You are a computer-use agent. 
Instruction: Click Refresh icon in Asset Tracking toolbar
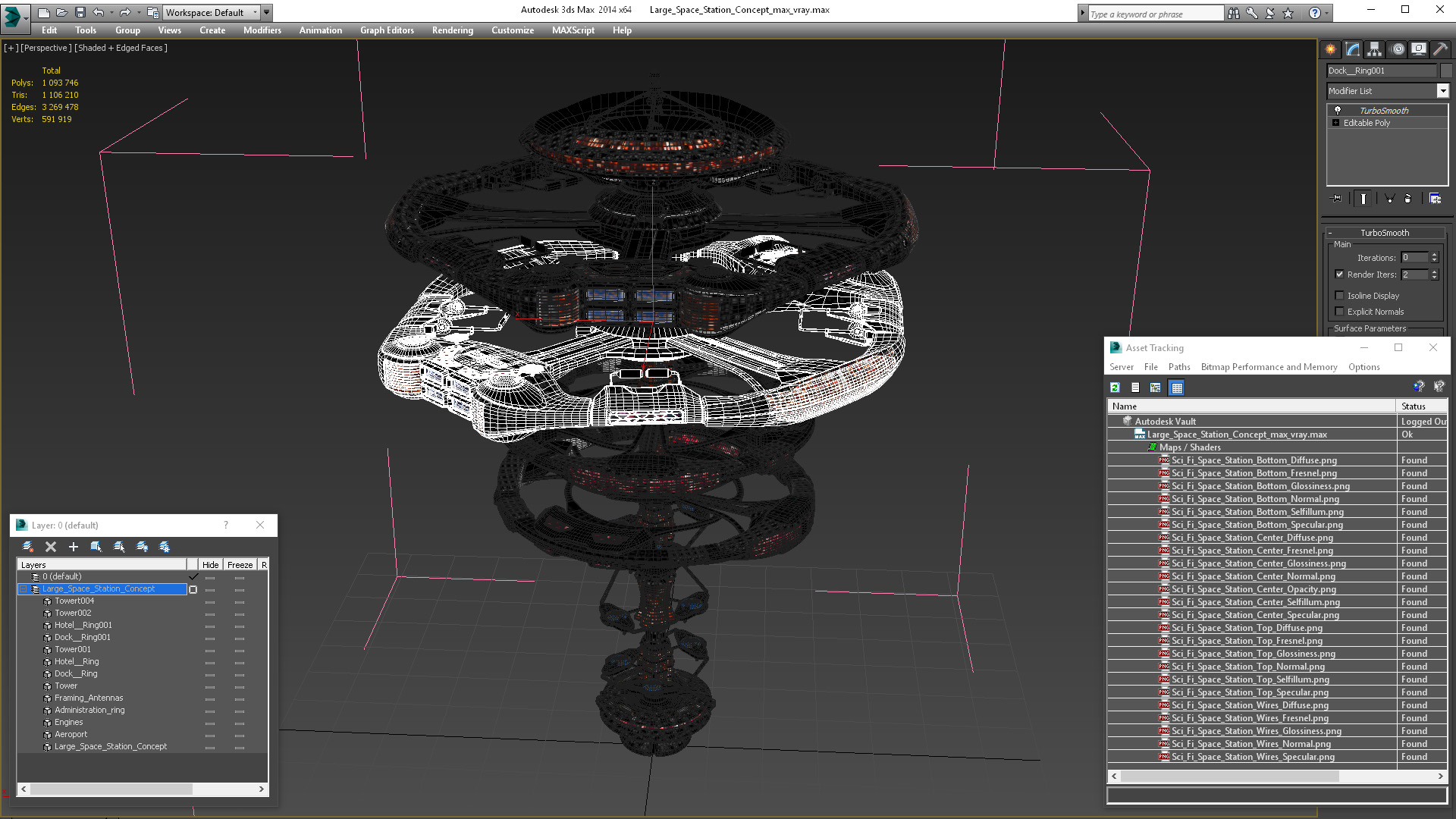pyautogui.click(x=1116, y=388)
